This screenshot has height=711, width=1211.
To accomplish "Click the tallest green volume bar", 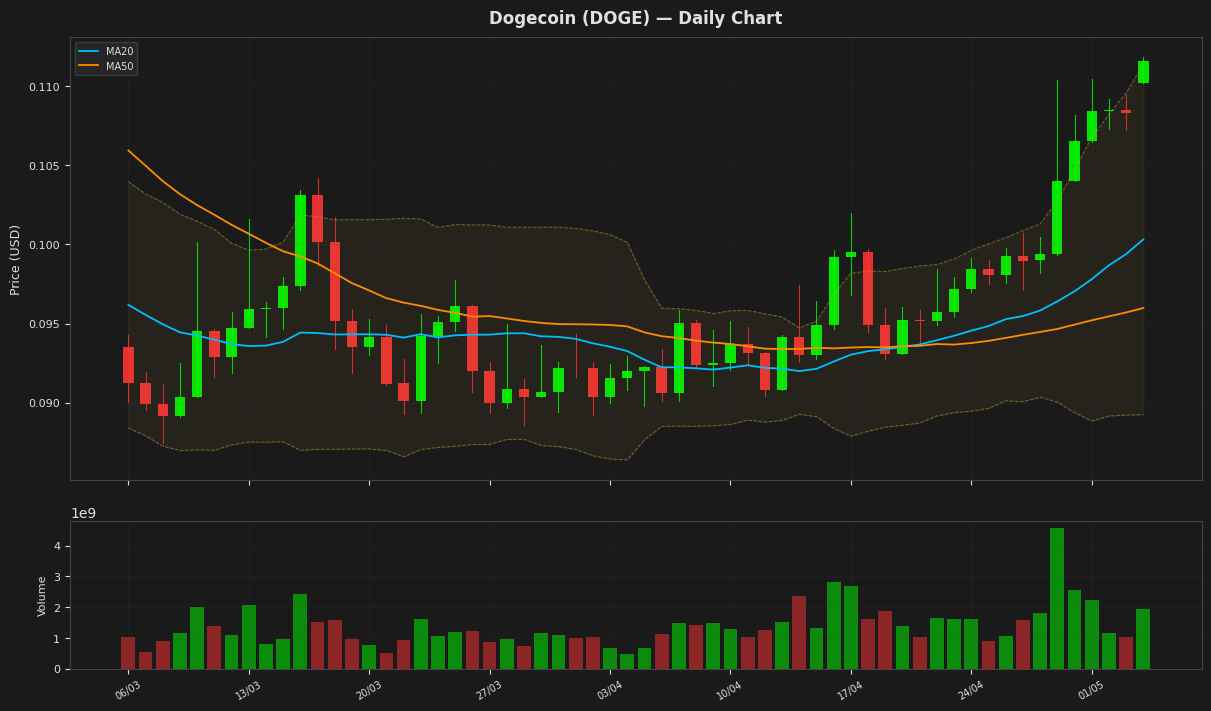I will click(1057, 598).
